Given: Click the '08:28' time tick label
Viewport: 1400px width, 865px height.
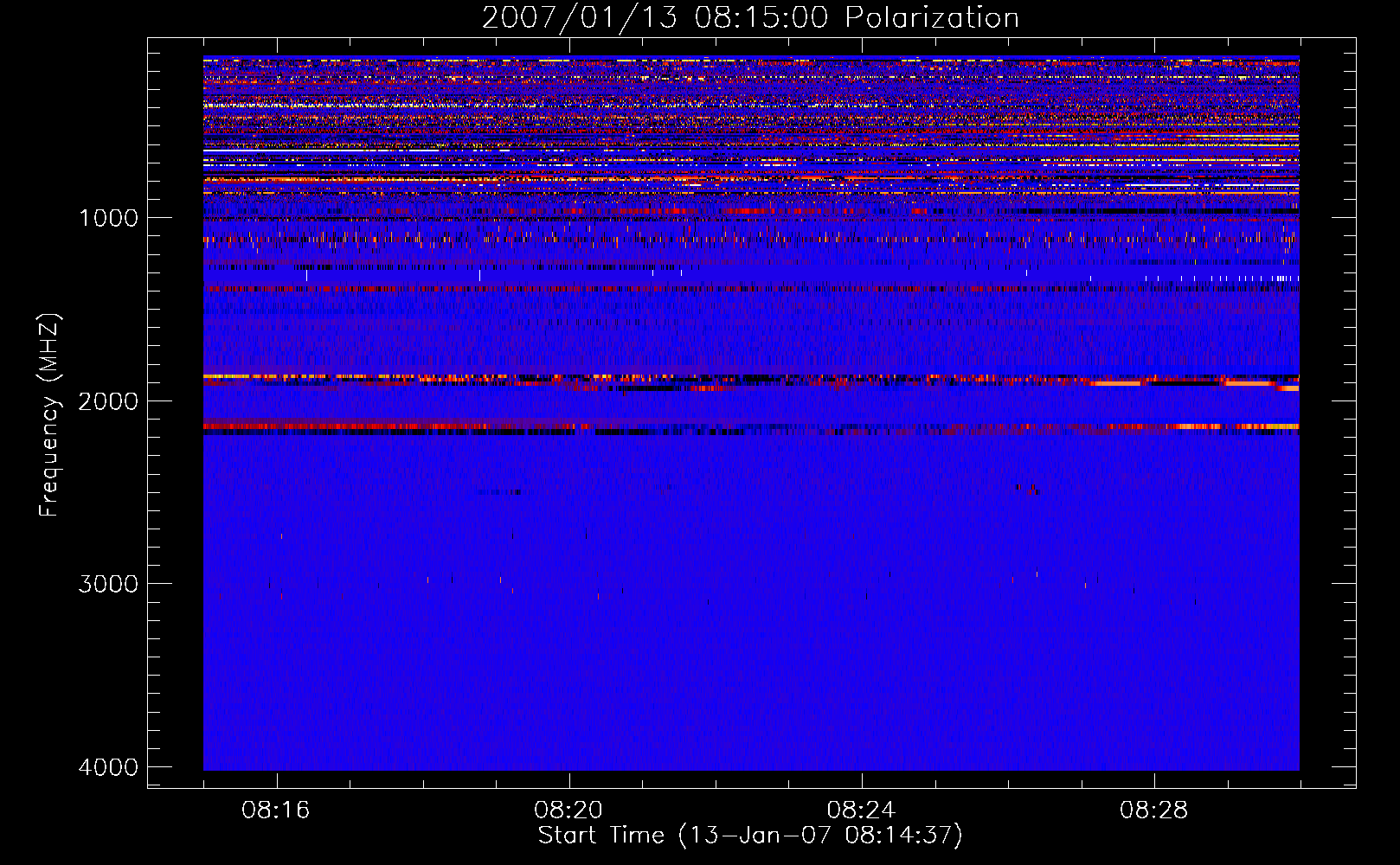Looking at the screenshot, I should [1153, 811].
